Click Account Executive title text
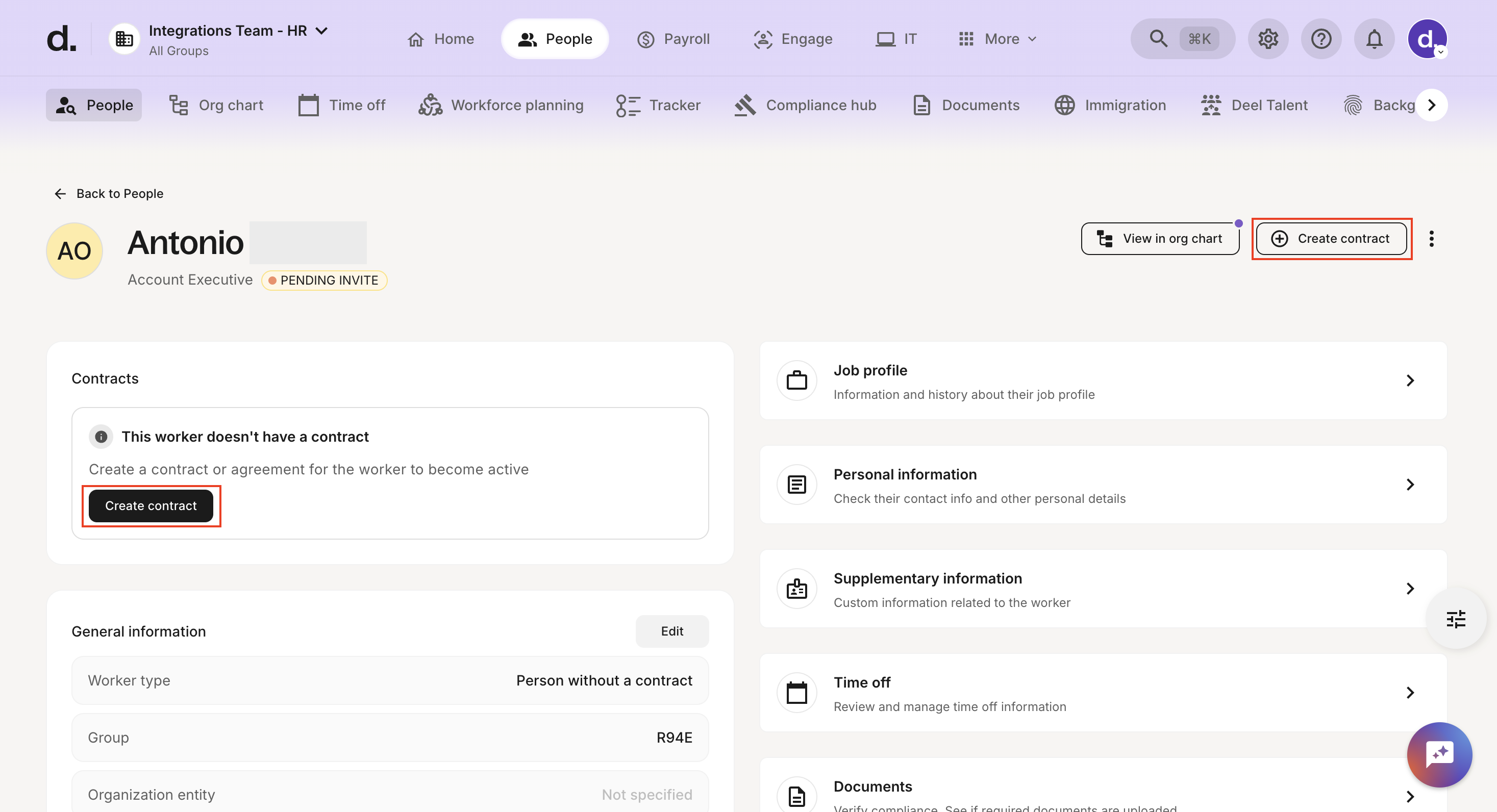The height and width of the screenshot is (812, 1497). 190,280
